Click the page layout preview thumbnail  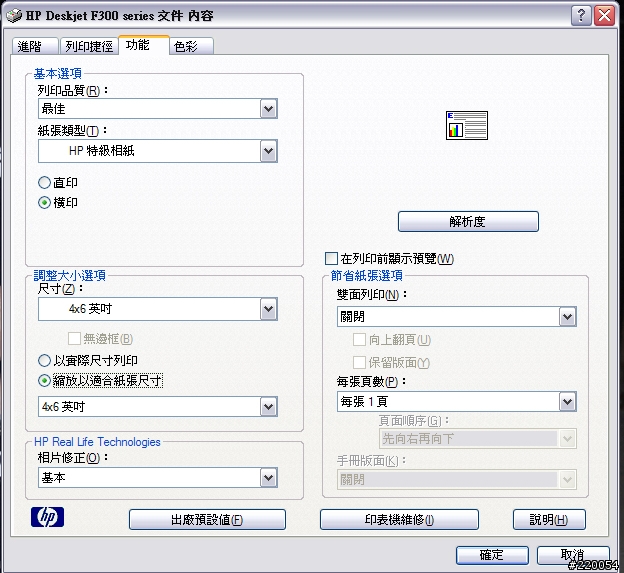point(467,125)
